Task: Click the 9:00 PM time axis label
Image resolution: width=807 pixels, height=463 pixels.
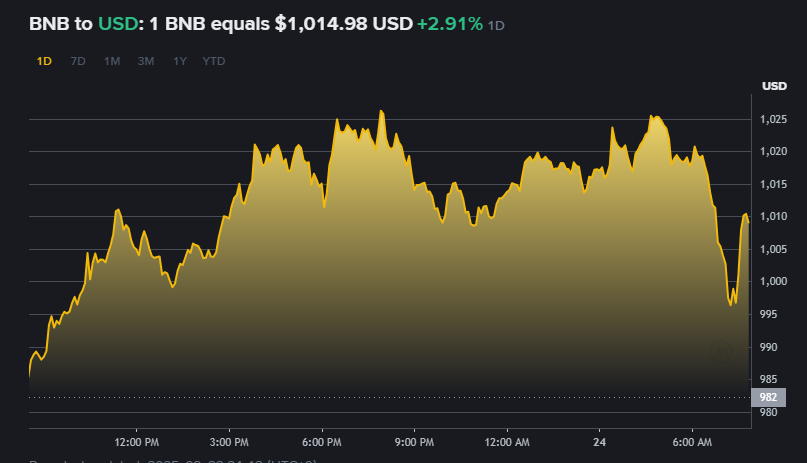Action: [x=414, y=441]
